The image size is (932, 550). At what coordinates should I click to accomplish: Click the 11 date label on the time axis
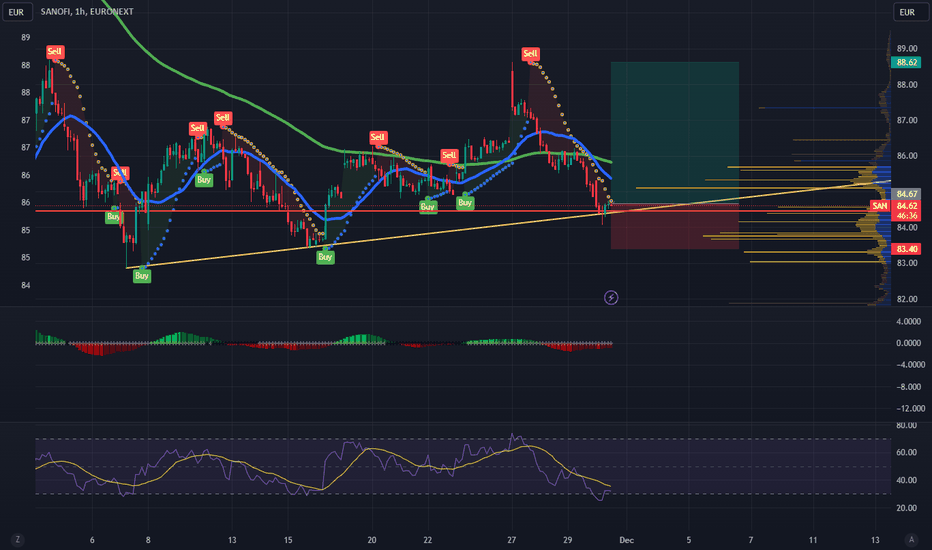[x=813, y=540]
